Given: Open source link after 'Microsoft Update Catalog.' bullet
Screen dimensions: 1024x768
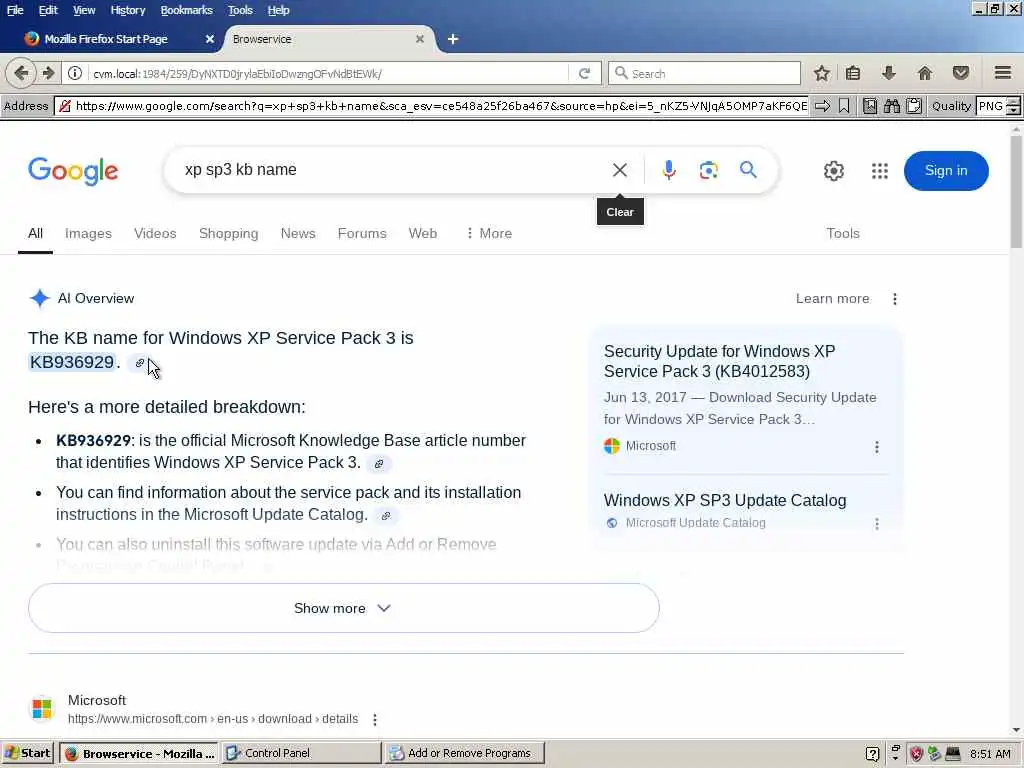Looking at the screenshot, I should point(386,516).
